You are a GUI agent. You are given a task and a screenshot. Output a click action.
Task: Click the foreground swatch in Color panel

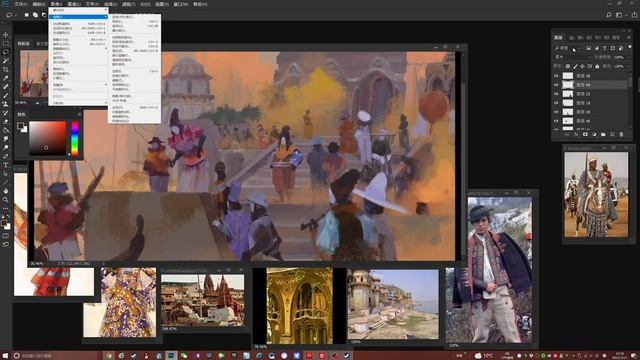[20, 126]
